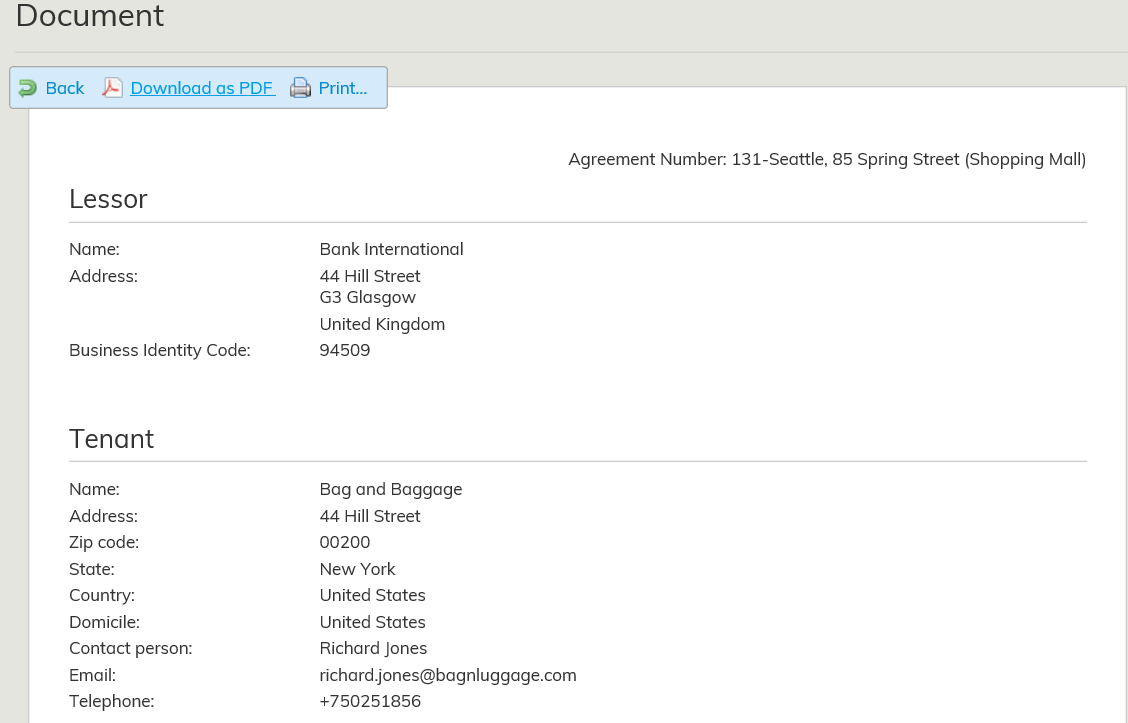Screen dimensions: 1128x723
Task: Select the Print... link
Action: 343,88
